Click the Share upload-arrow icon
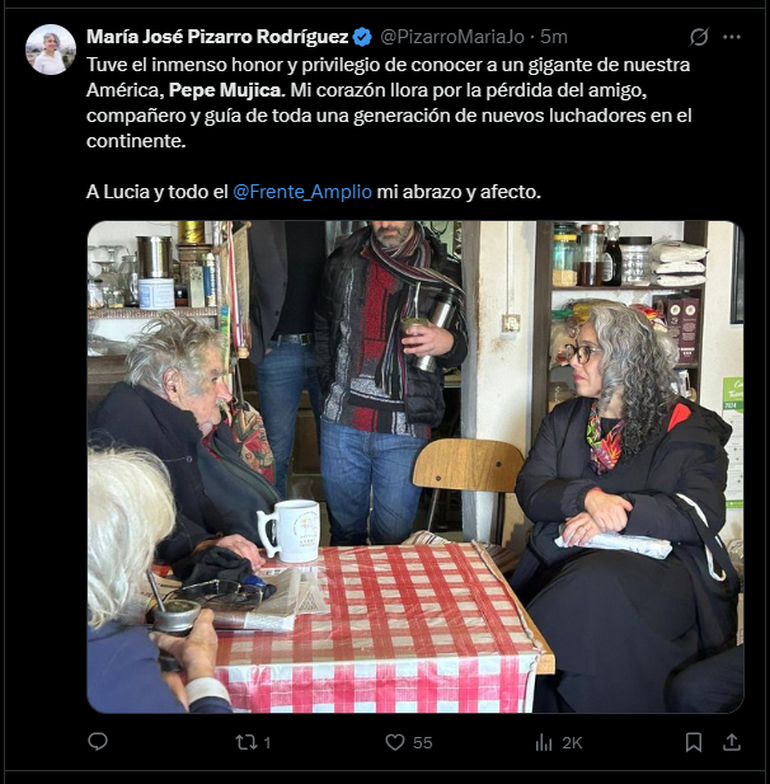The width and height of the screenshot is (770, 784). [732, 742]
